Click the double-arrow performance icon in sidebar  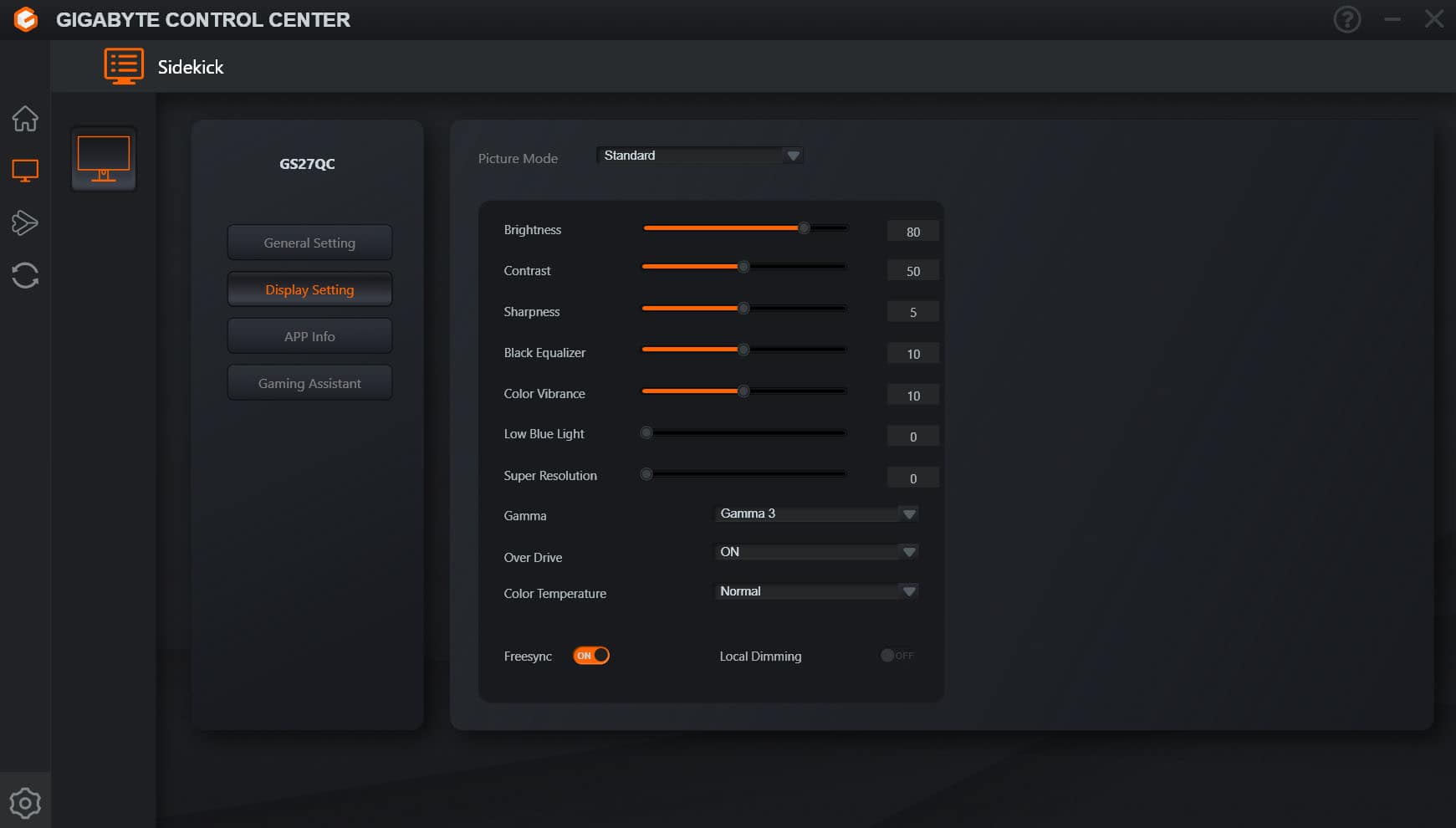(x=26, y=223)
